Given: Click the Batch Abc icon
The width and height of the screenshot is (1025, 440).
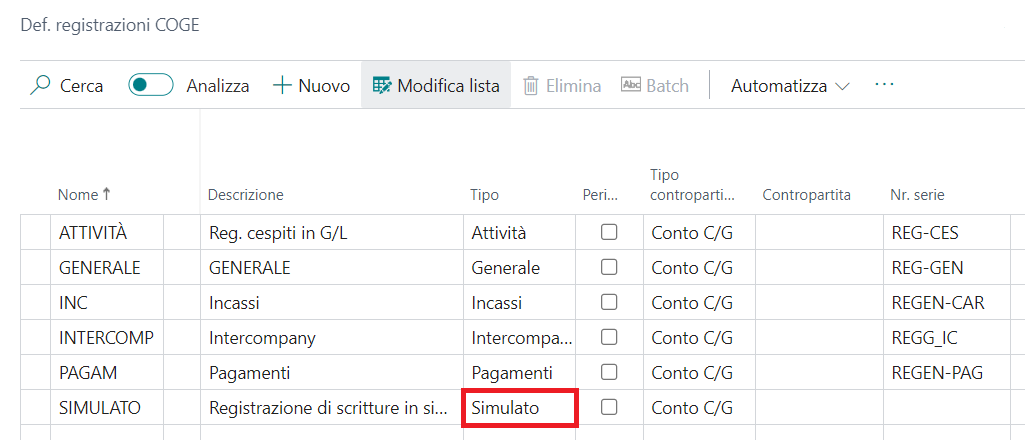Looking at the screenshot, I should (631, 85).
